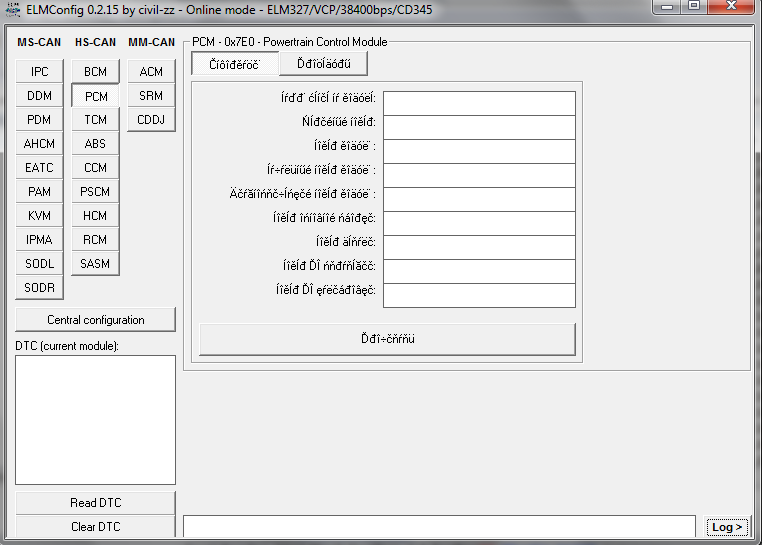Select the IPC module button
The image size is (762, 545).
click(39, 72)
